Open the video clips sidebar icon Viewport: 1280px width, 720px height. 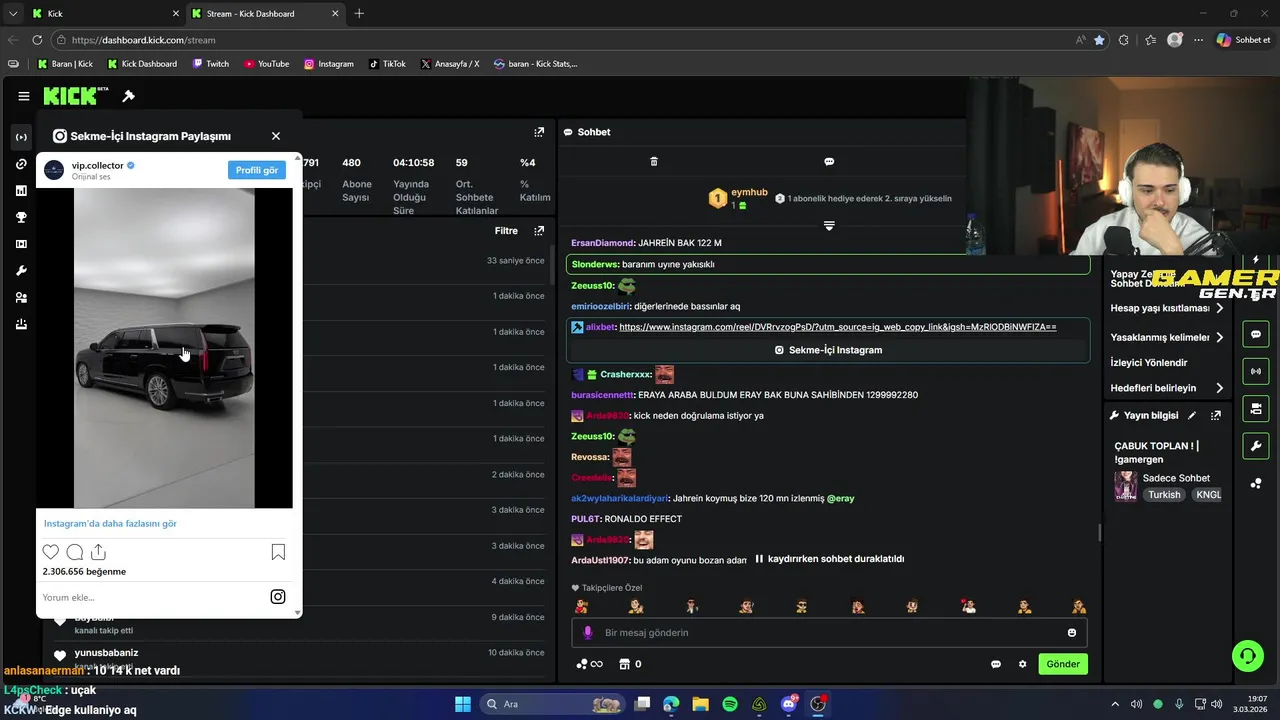pos(21,244)
